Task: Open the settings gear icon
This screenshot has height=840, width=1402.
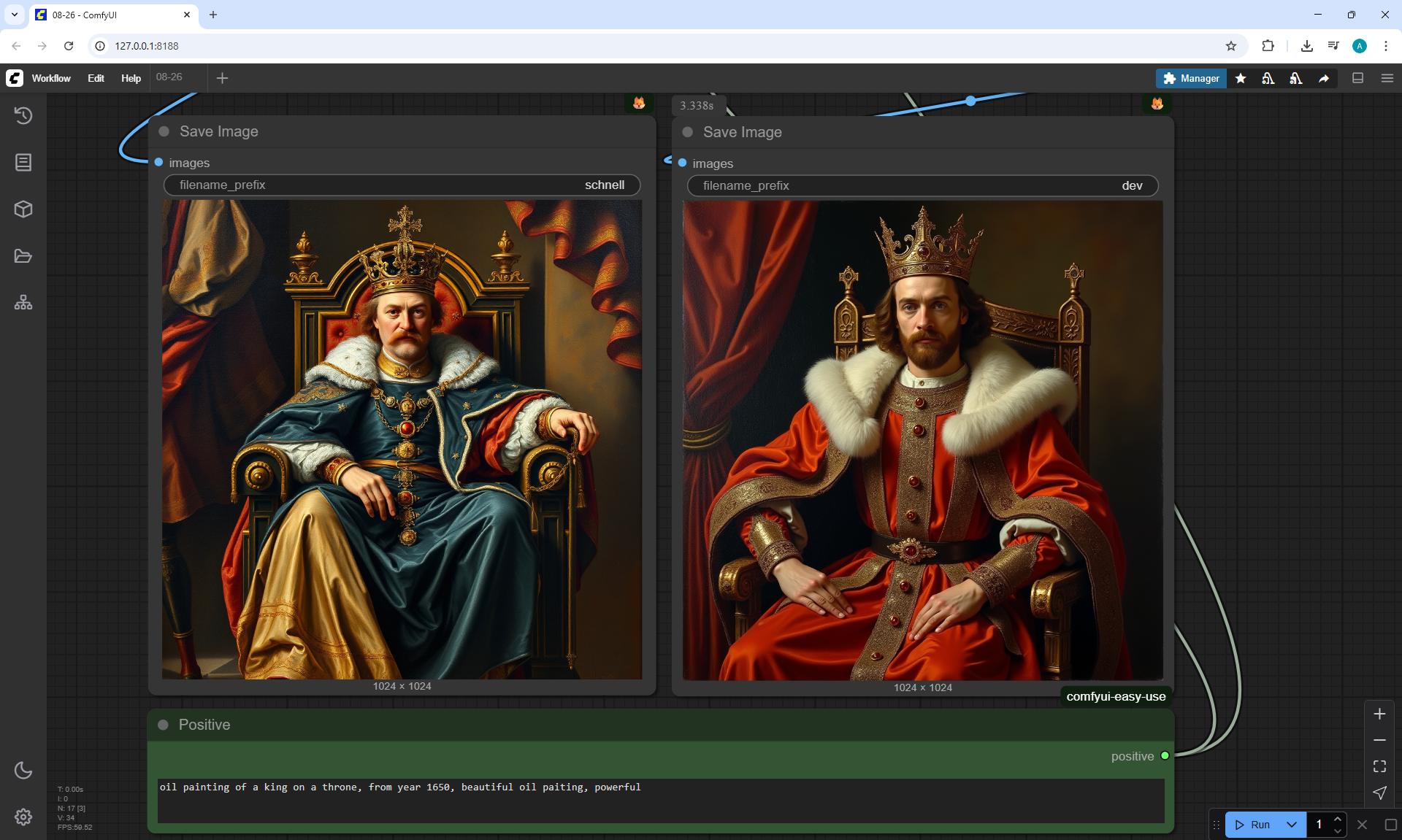Action: [23, 817]
